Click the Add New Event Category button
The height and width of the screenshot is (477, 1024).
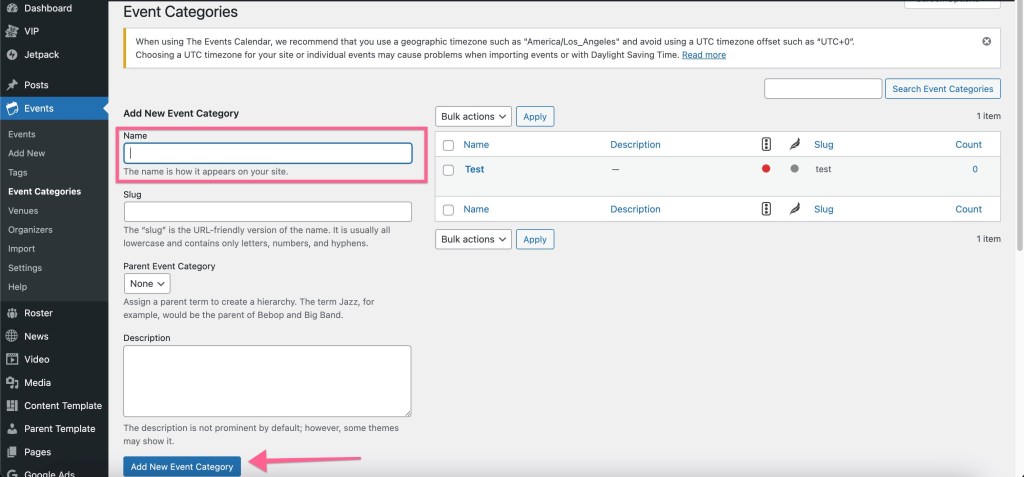[x=182, y=467]
